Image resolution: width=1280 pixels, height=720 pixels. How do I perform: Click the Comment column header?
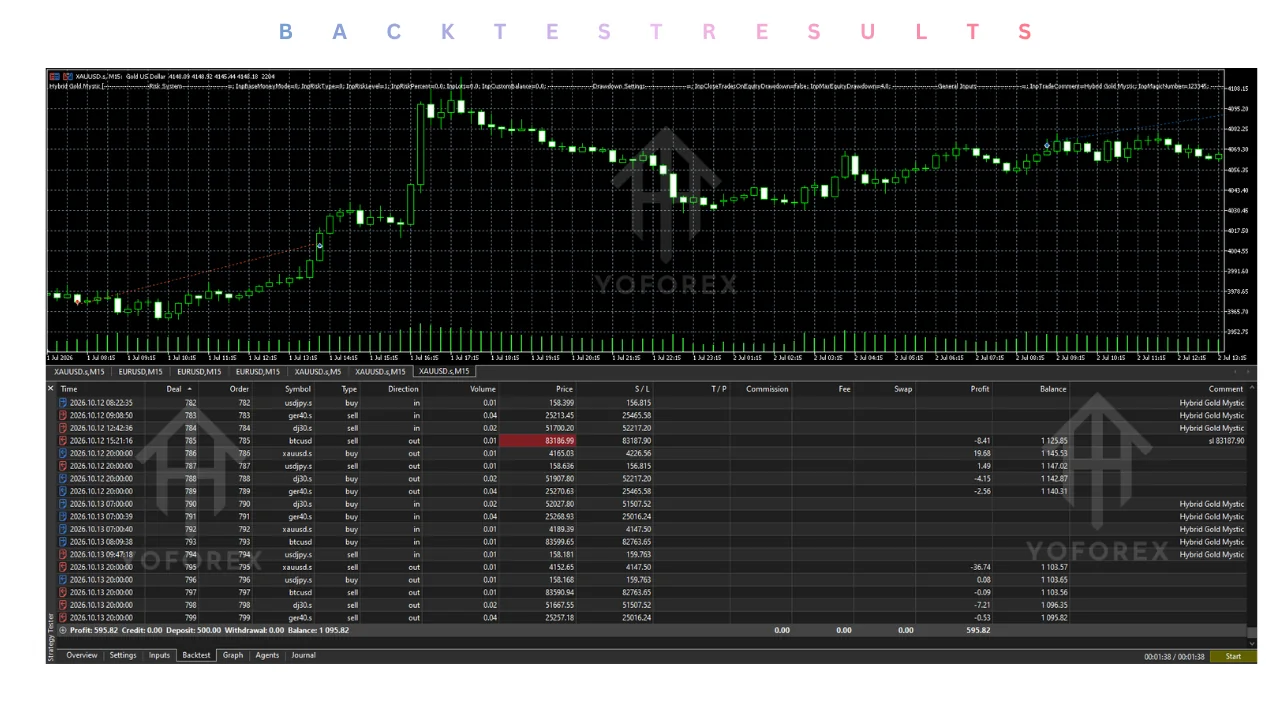tap(1226, 389)
